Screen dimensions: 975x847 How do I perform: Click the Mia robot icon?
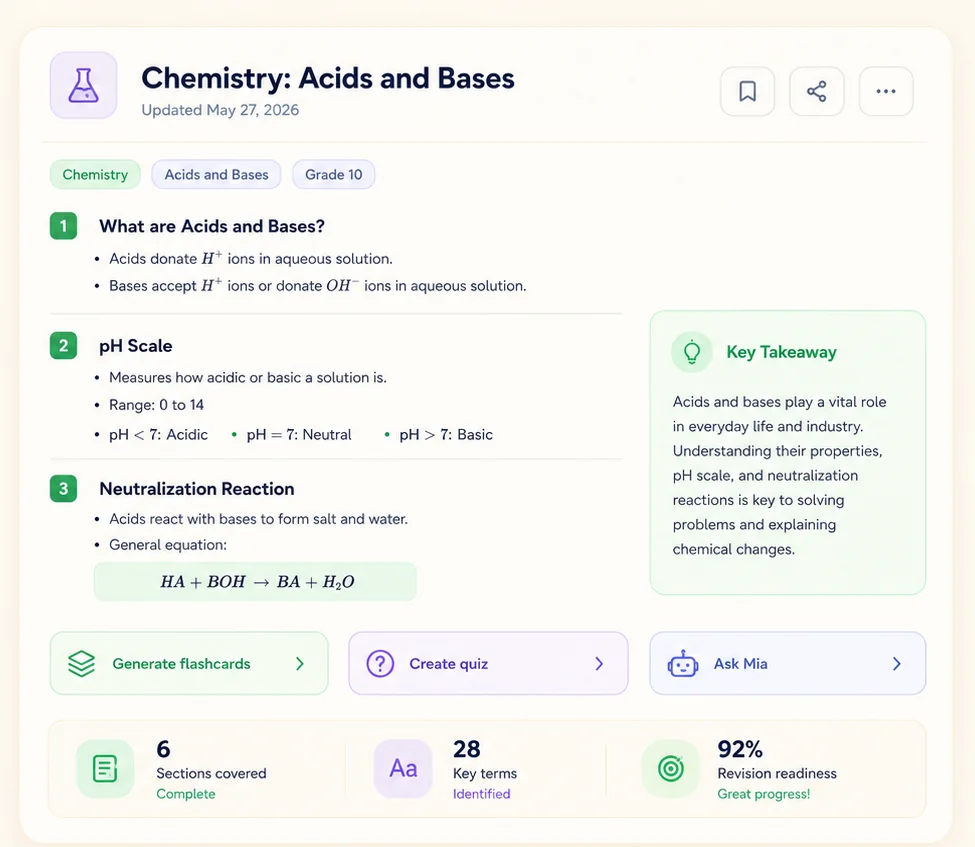point(683,664)
